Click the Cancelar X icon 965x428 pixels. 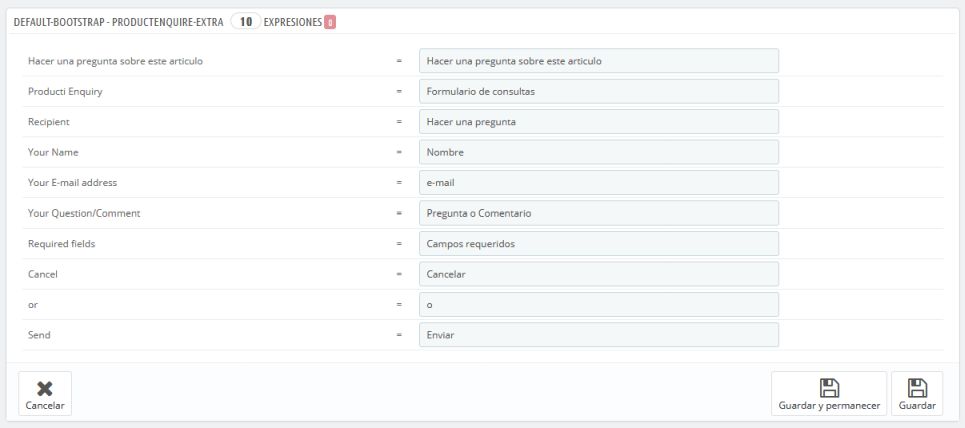click(44, 387)
